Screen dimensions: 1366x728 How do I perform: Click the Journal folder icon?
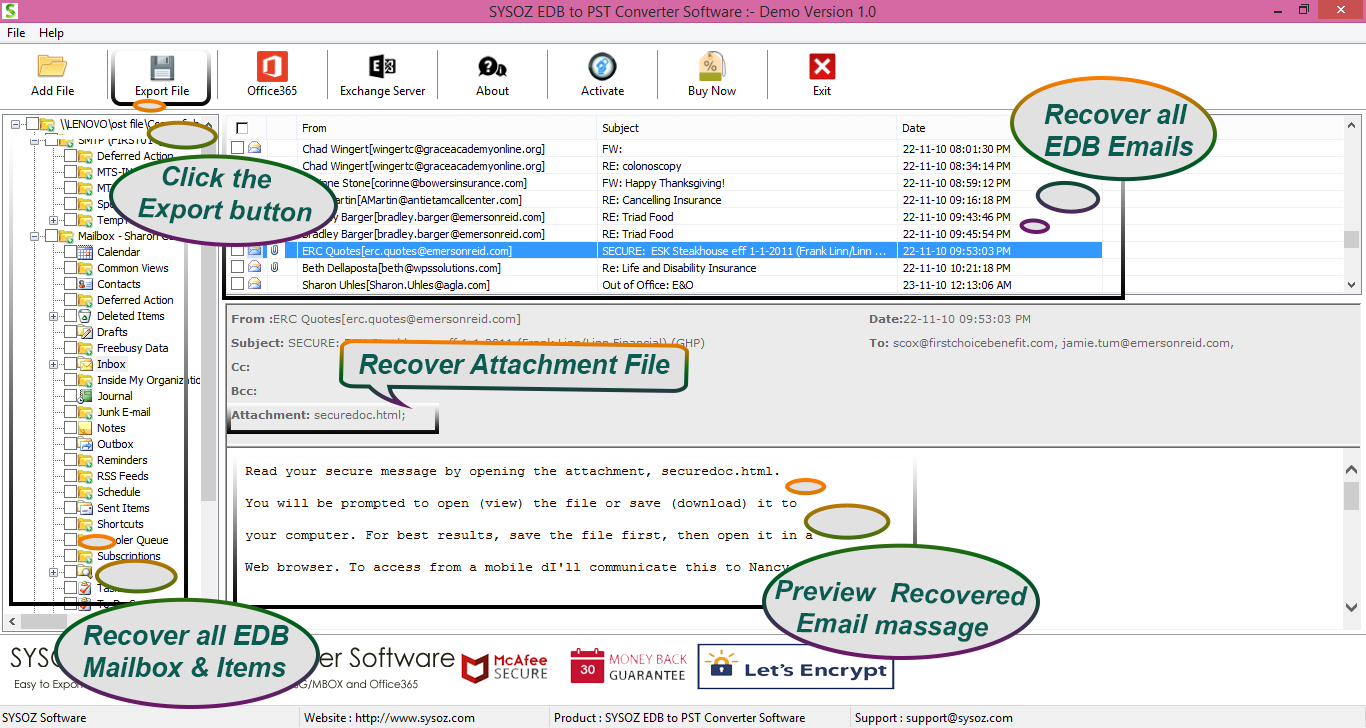point(86,396)
